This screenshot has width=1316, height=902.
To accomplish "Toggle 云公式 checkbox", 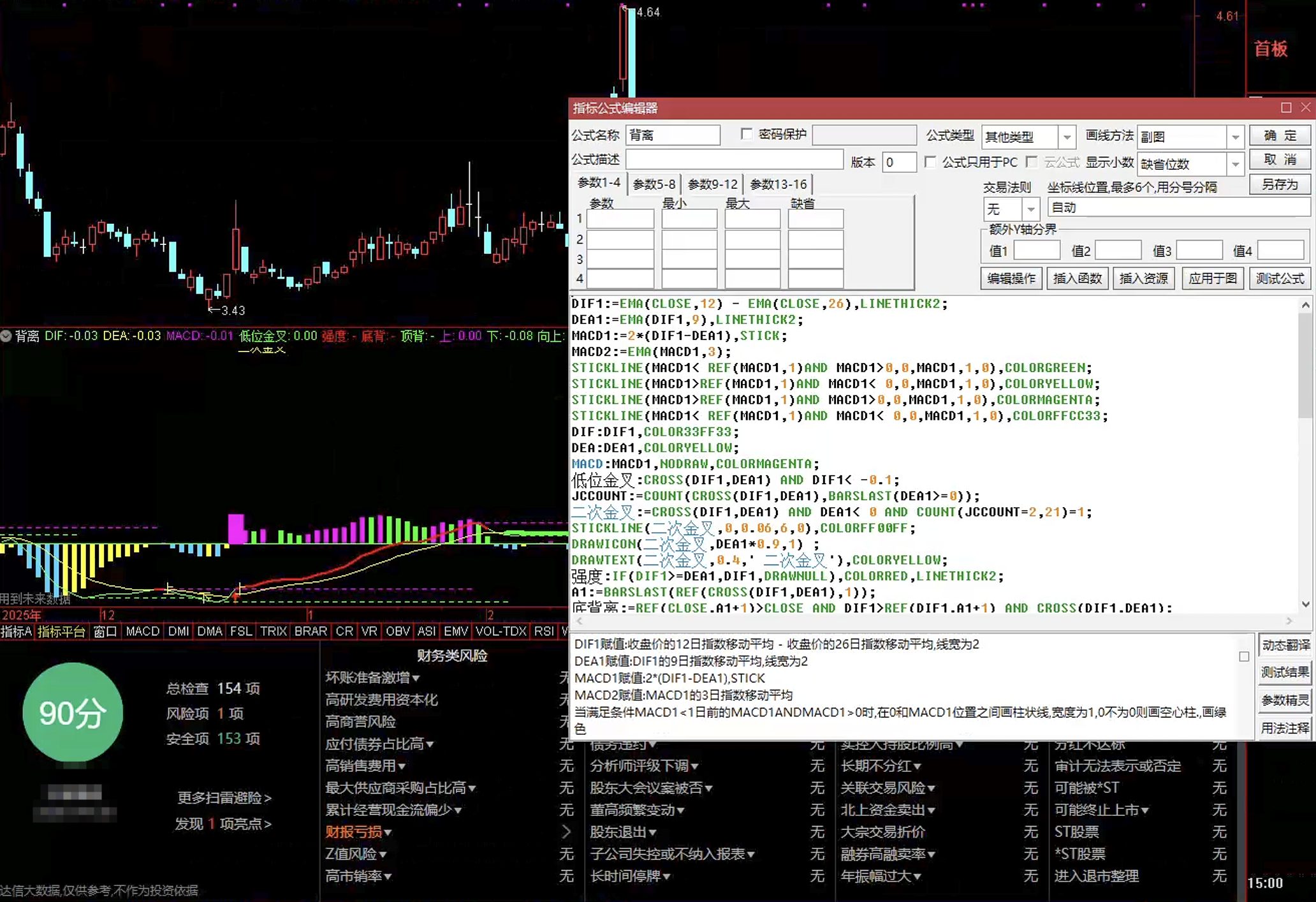I will (1032, 162).
